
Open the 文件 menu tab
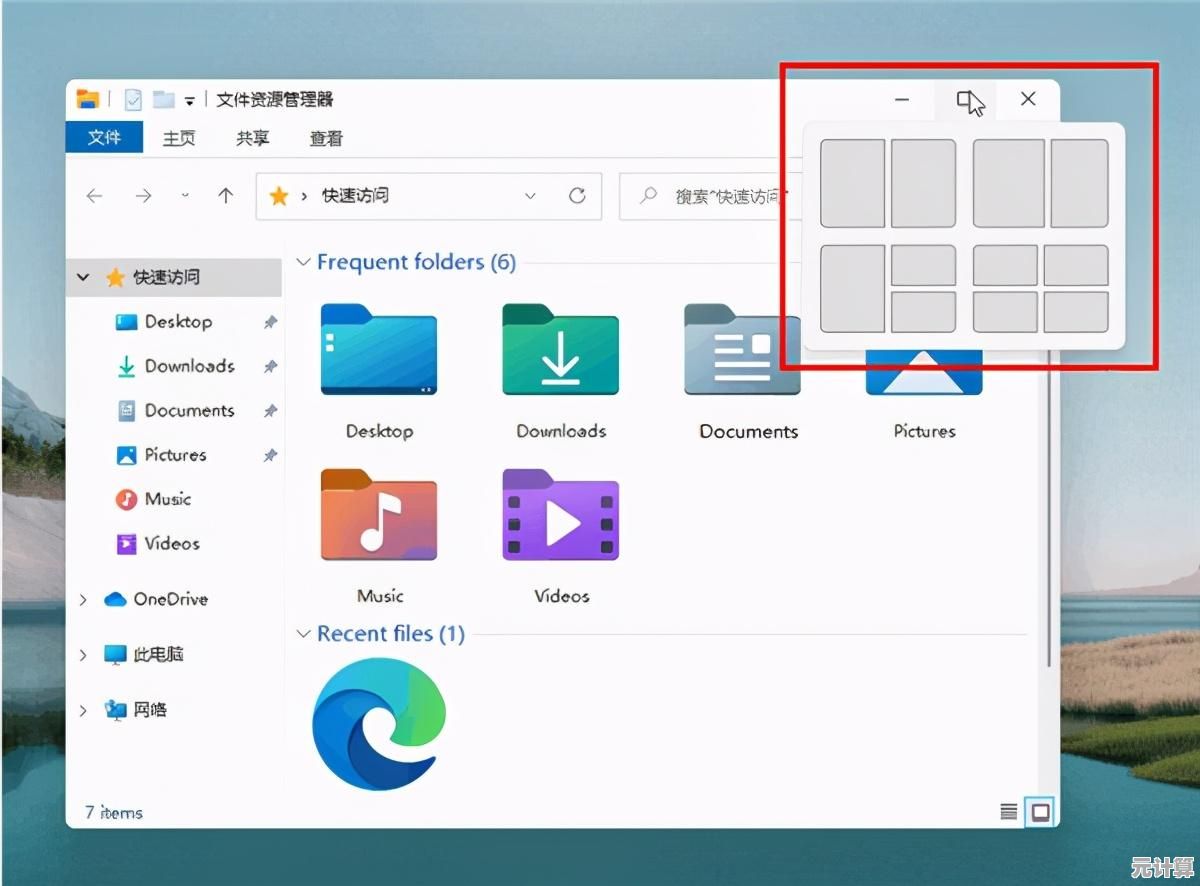[104, 138]
